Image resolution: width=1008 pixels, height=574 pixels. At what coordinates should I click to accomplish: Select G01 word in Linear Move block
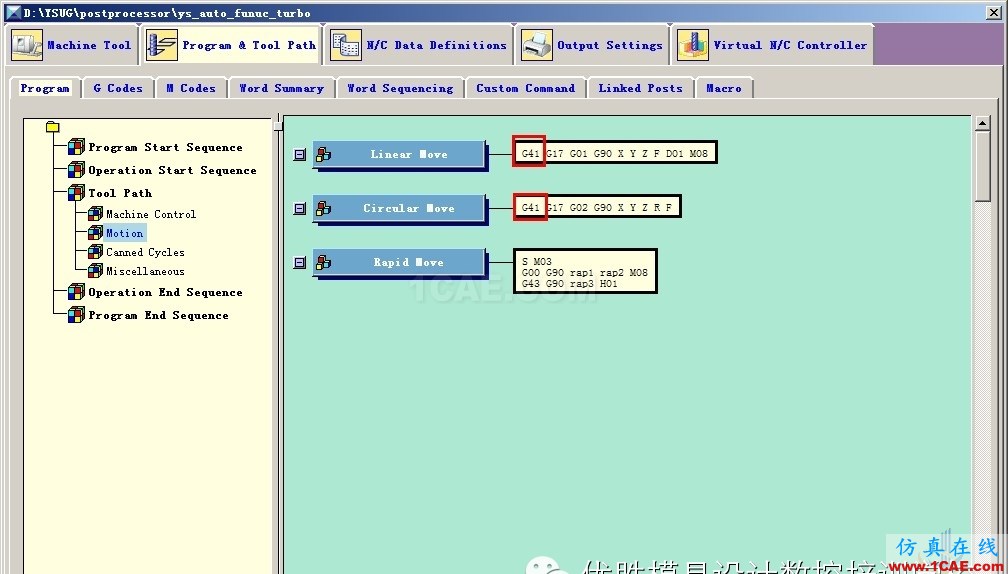(x=579, y=154)
